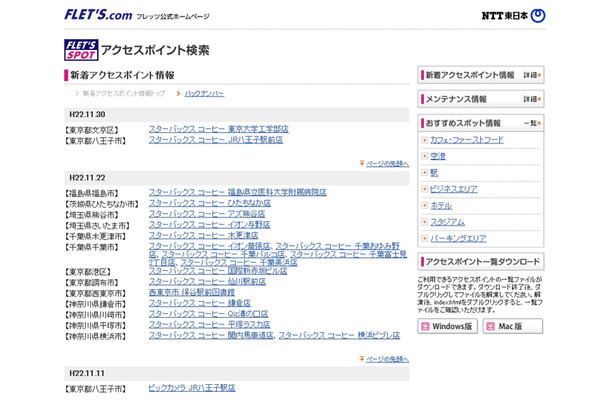
Task: Click the 【東京都港区】 label
Action: click(88, 272)
